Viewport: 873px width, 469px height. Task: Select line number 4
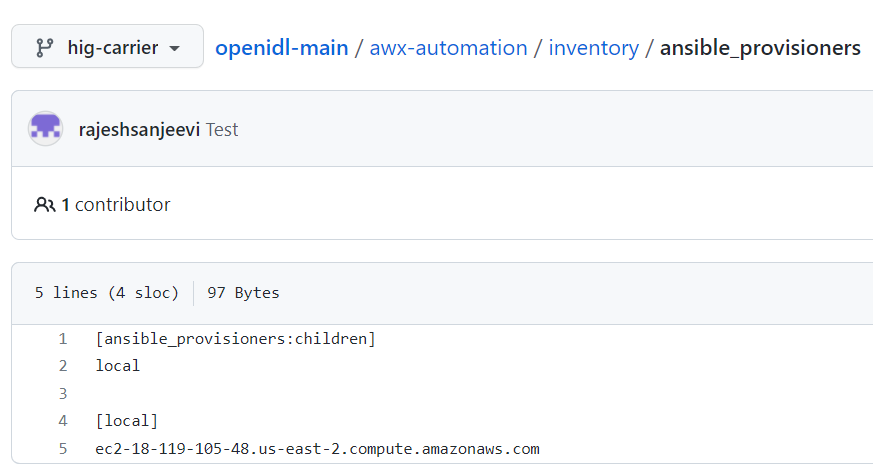[63, 421]
